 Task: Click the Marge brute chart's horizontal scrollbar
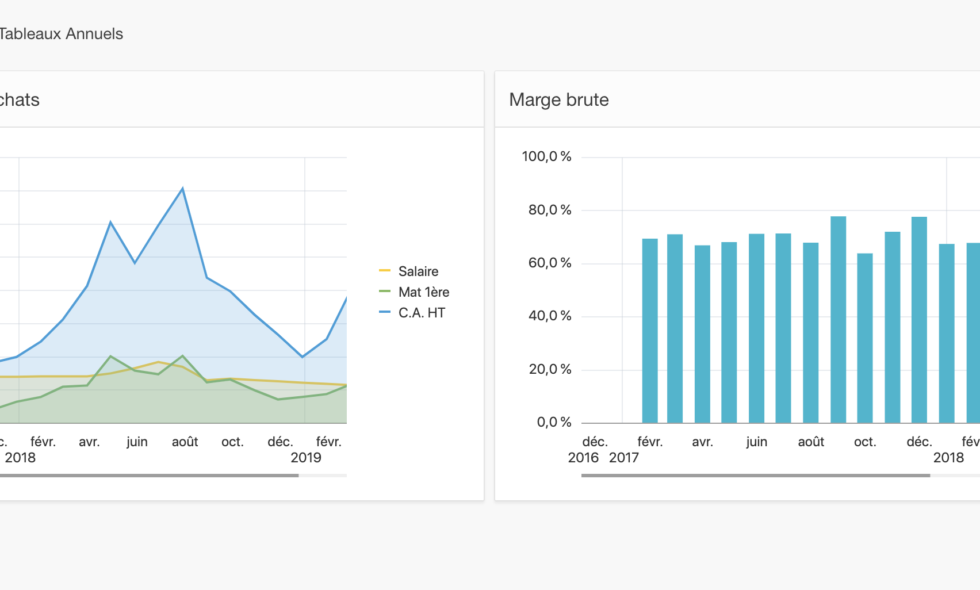point(755,475)
